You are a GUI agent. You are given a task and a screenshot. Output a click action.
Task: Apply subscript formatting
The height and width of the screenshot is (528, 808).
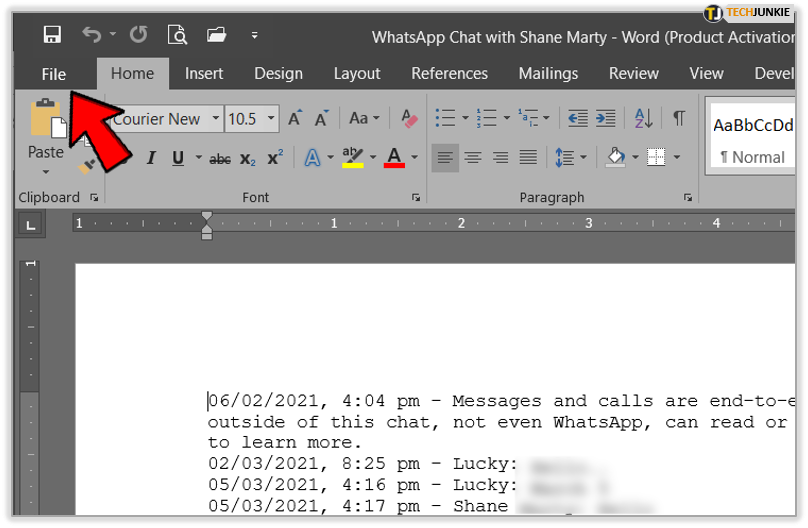[x=248, y=158]
